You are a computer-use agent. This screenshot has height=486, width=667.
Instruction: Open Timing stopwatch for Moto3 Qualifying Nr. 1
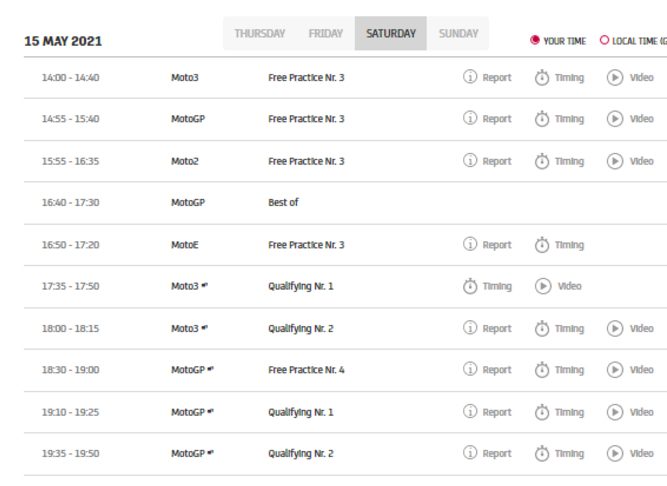pyautogui.click(x=470, y=287)
